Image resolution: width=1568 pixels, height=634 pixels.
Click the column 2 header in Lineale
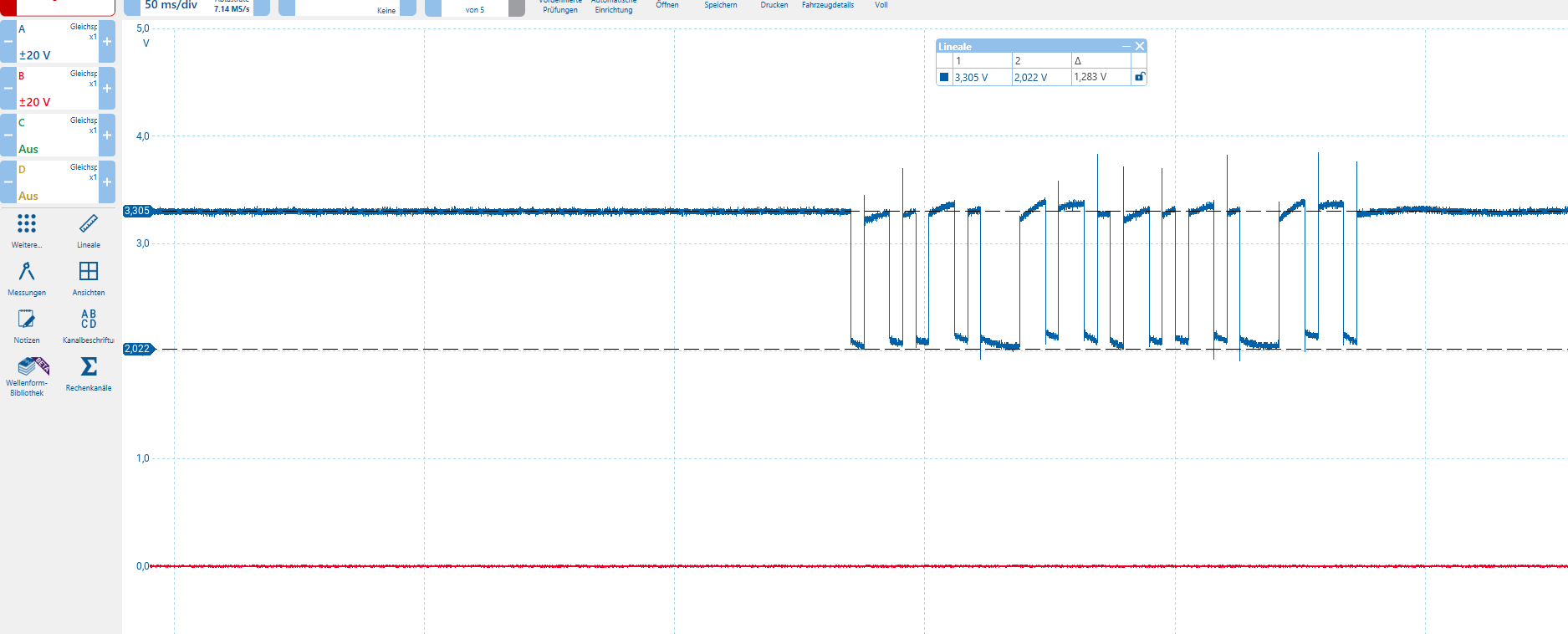pyautogui.click(x=1042, y=61)
